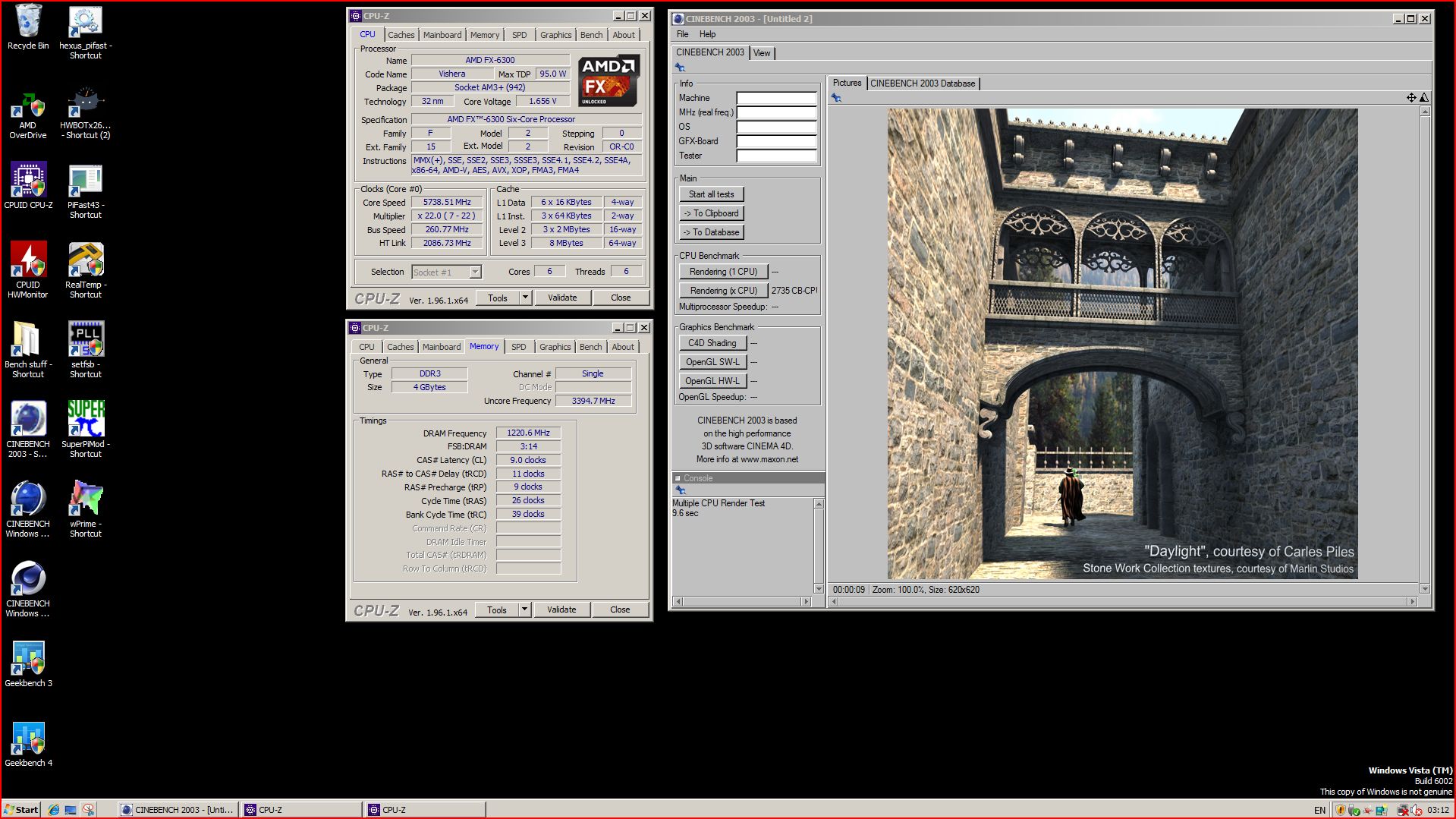Open the Recycle Bin desktop icon
The height and width of the screenshot is (819, 1456).
click(28, 27)
